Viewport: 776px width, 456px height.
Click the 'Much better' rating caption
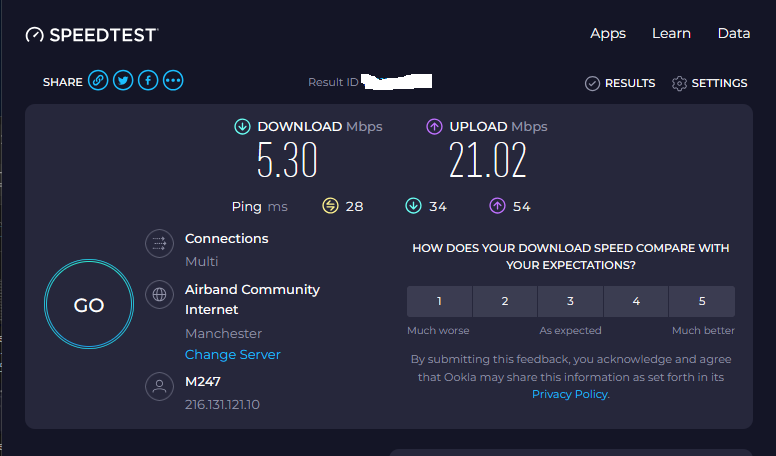point(703,330)
